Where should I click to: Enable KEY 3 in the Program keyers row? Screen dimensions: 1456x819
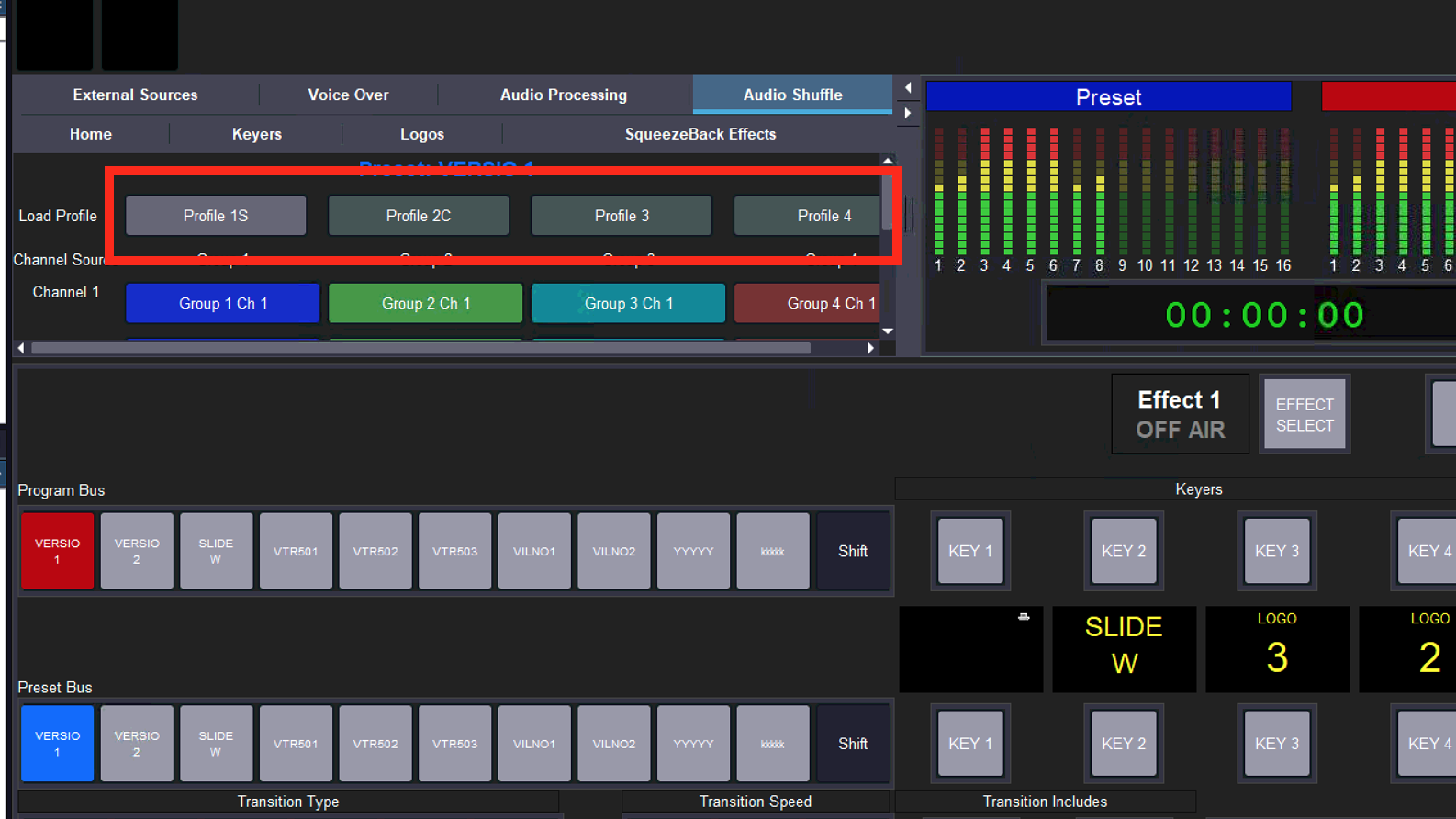pos(1277,551)
